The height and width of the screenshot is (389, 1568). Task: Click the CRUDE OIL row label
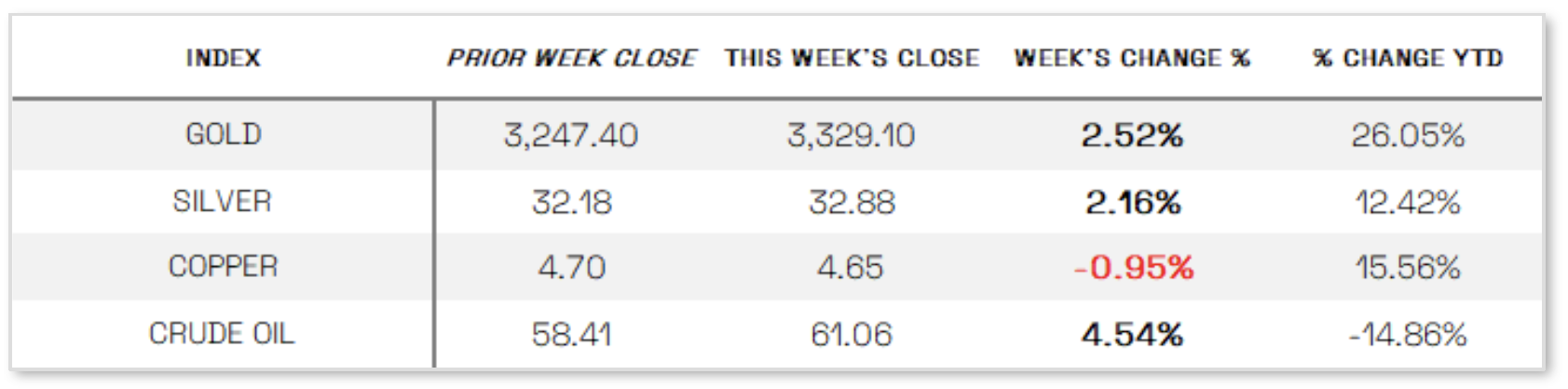click(222, 333)
